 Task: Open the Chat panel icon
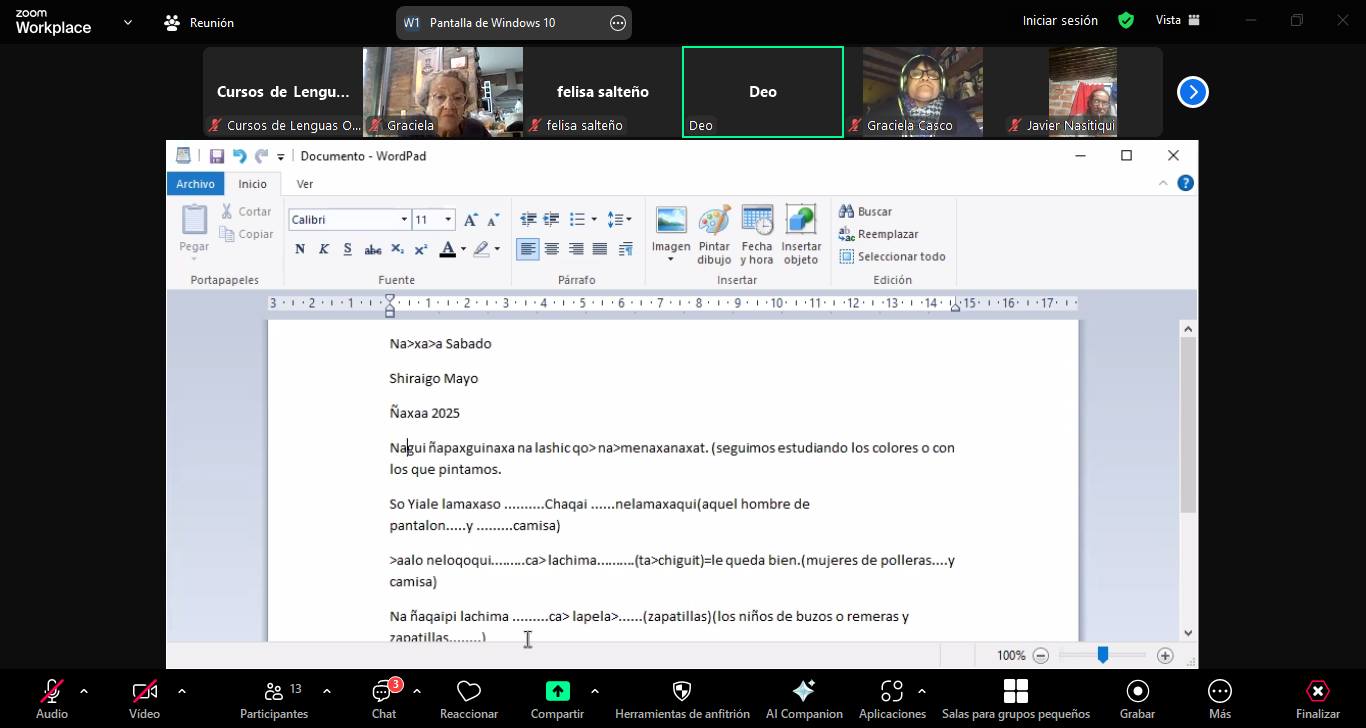(383, 692)
